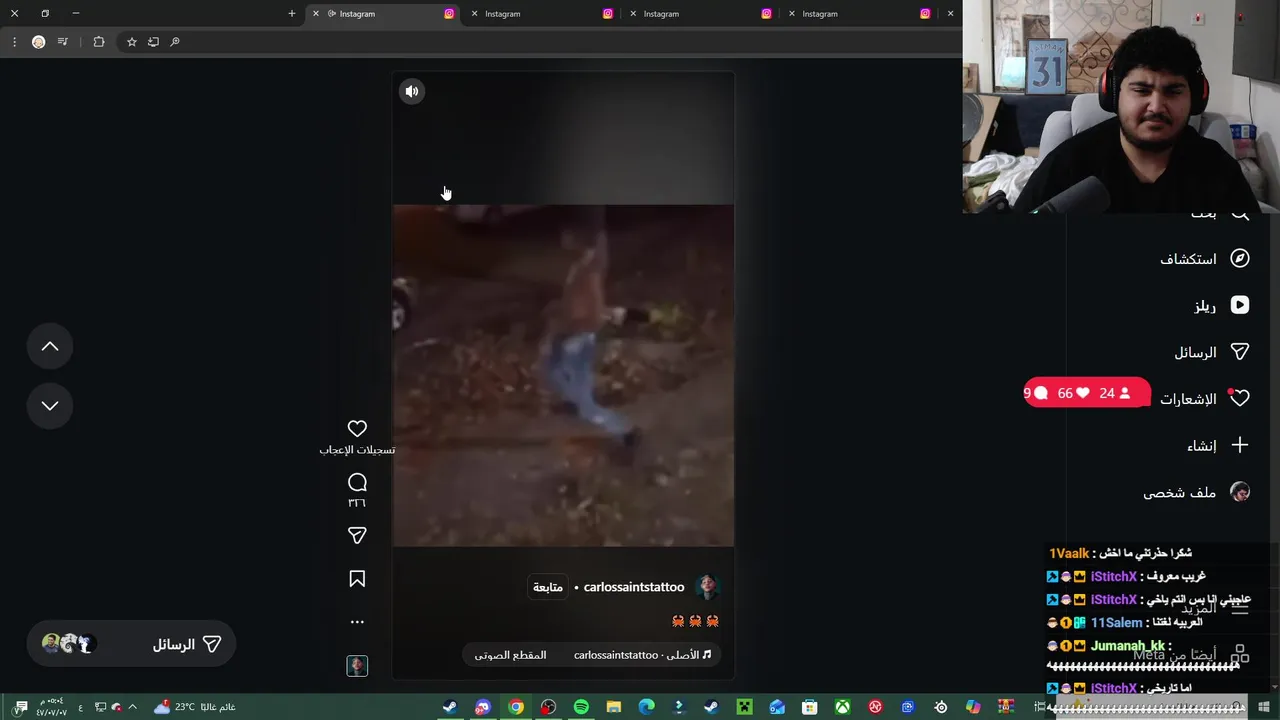The width and height of the screenshot is (1280, 720).
Task: Like the reel with the heart icon
Action: pos(357,428)
